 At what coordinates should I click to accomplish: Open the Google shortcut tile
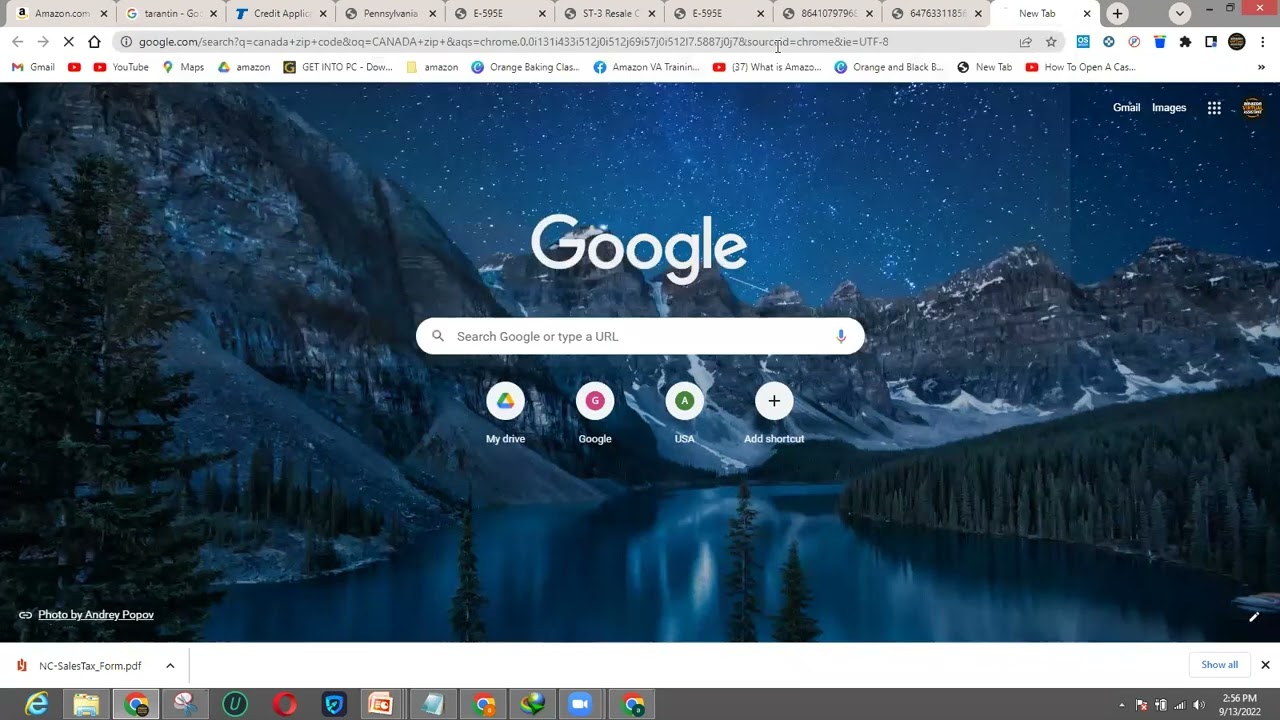595,414
